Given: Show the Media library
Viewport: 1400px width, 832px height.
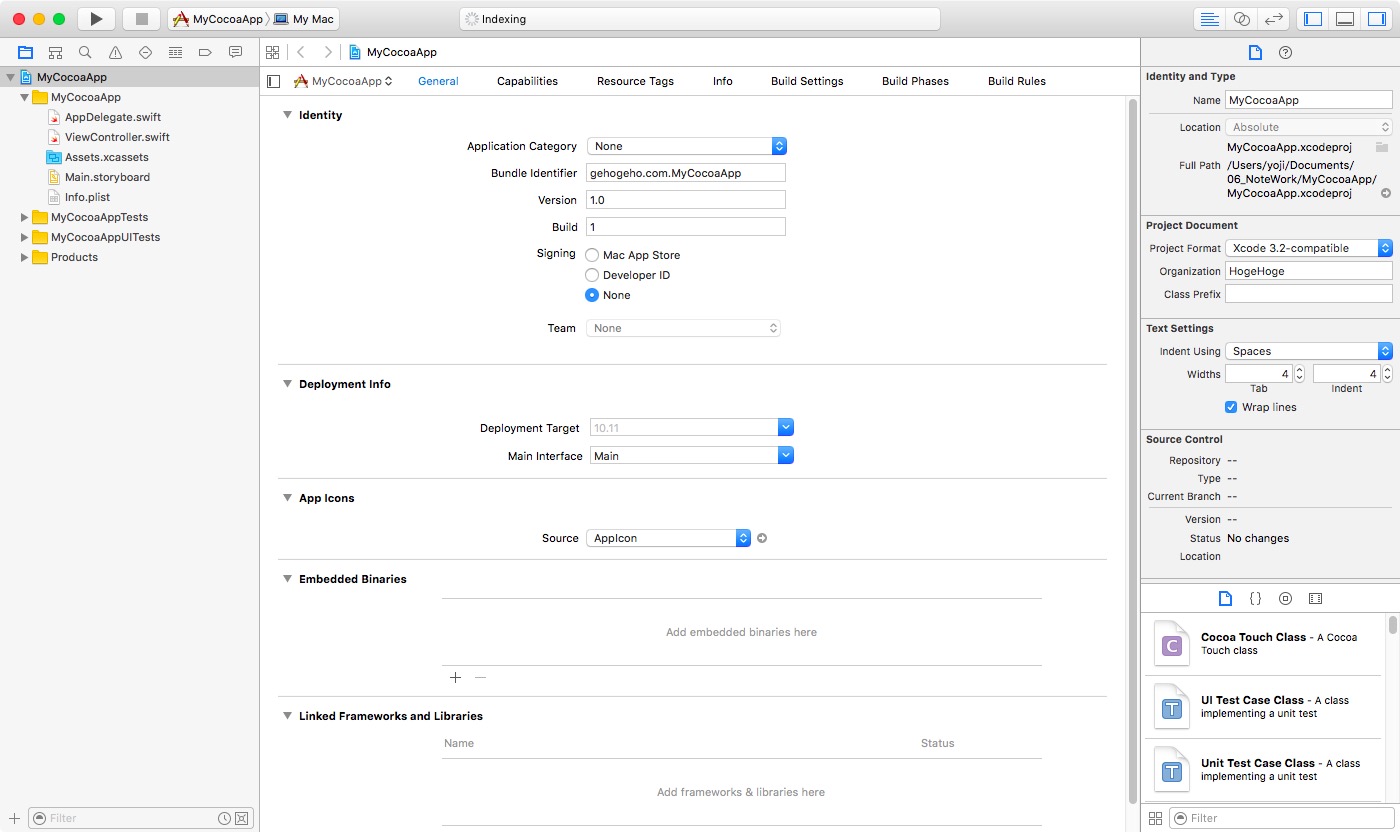Looking at the screenshot, I should [1315, 598].
